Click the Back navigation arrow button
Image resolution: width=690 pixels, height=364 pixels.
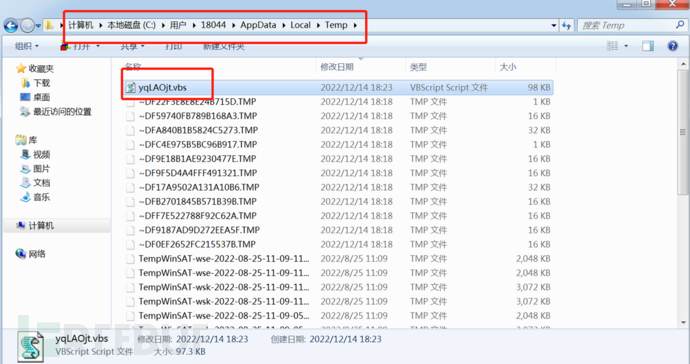11,26
